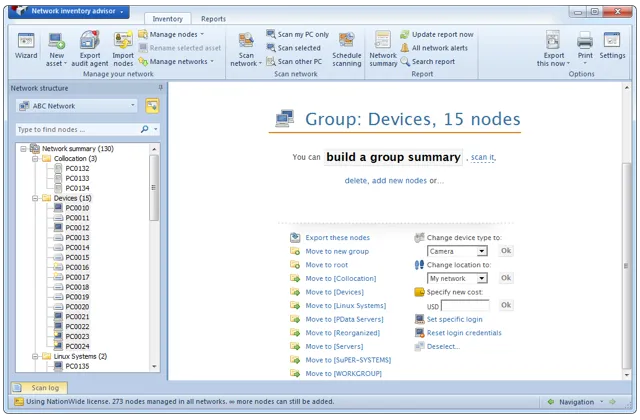Choose Scan other PC
640x420 pixels.
click(x=294, y=61)
